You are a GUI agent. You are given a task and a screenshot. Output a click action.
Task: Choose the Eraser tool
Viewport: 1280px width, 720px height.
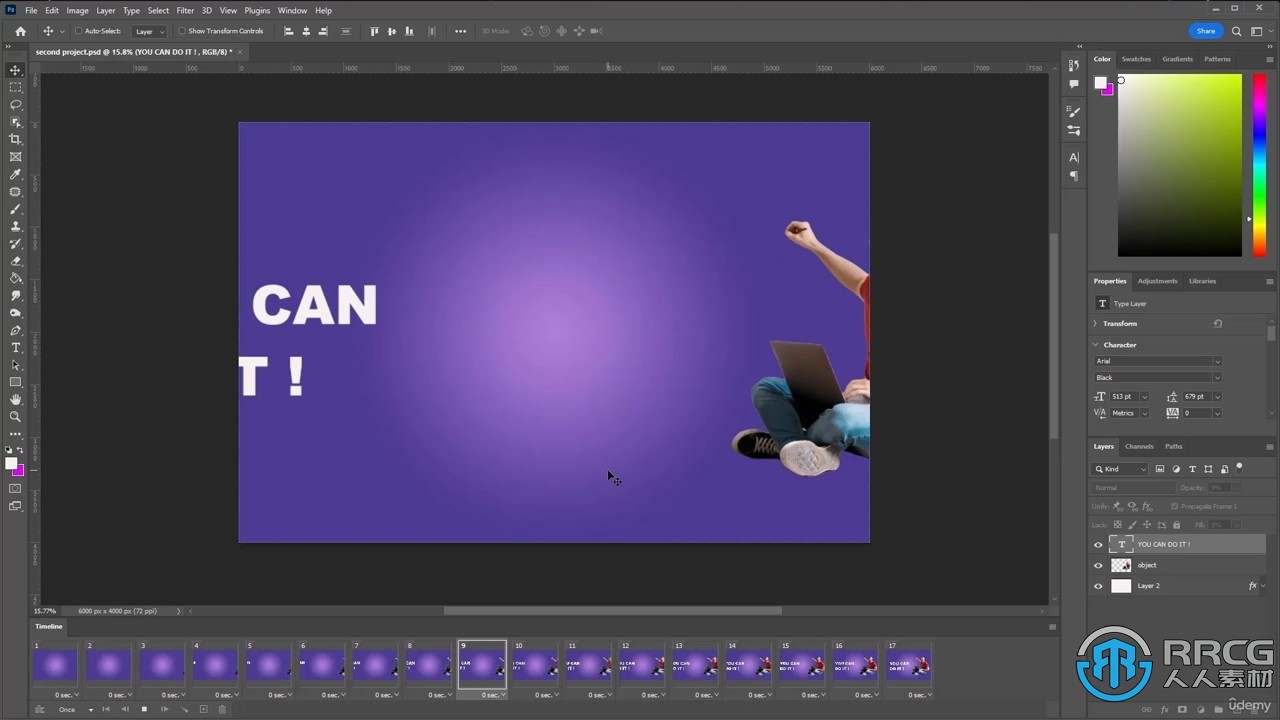click(x=15, y=261)
